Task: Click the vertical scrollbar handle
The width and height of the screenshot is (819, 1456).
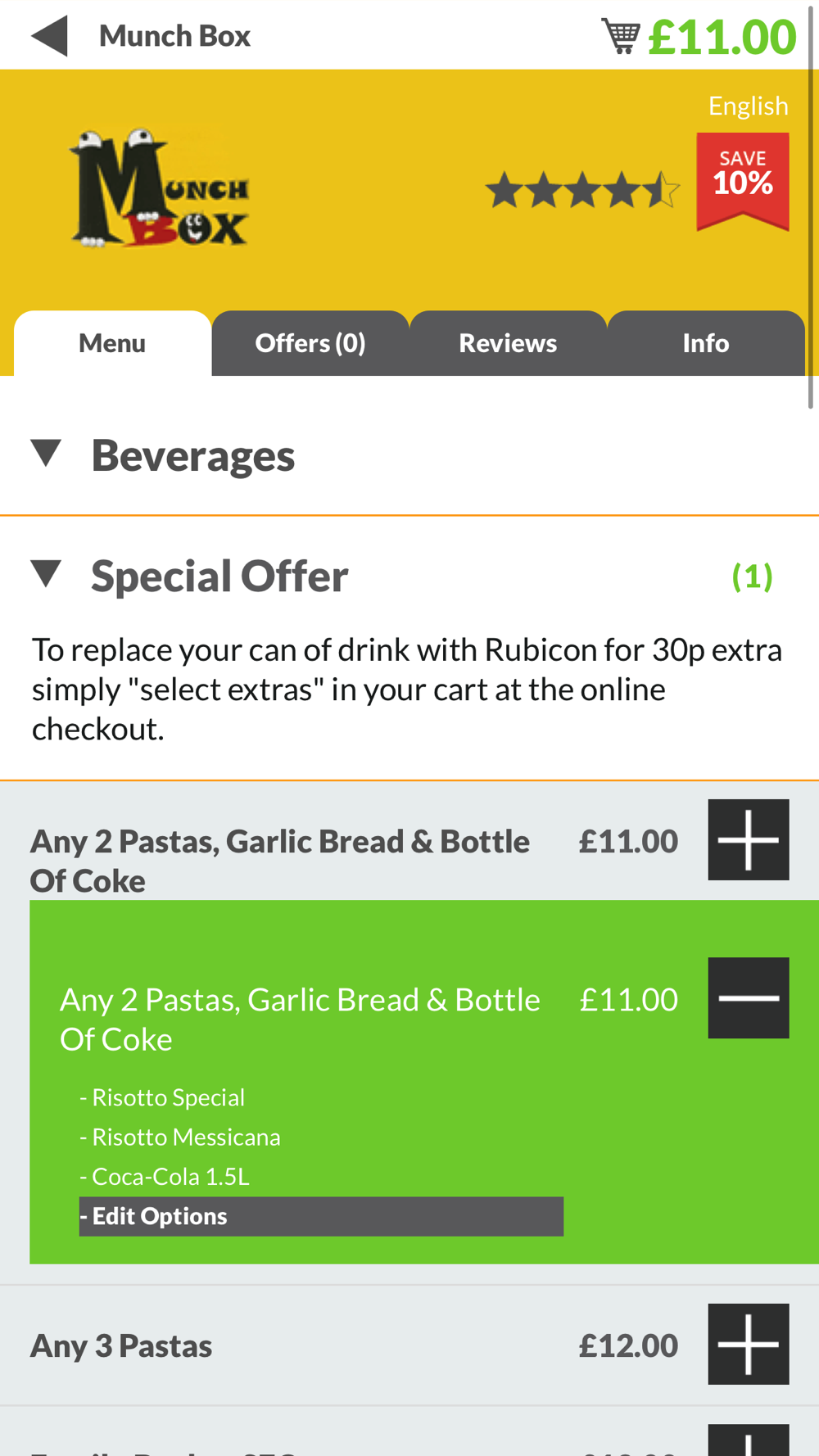Action: [811, 205]
